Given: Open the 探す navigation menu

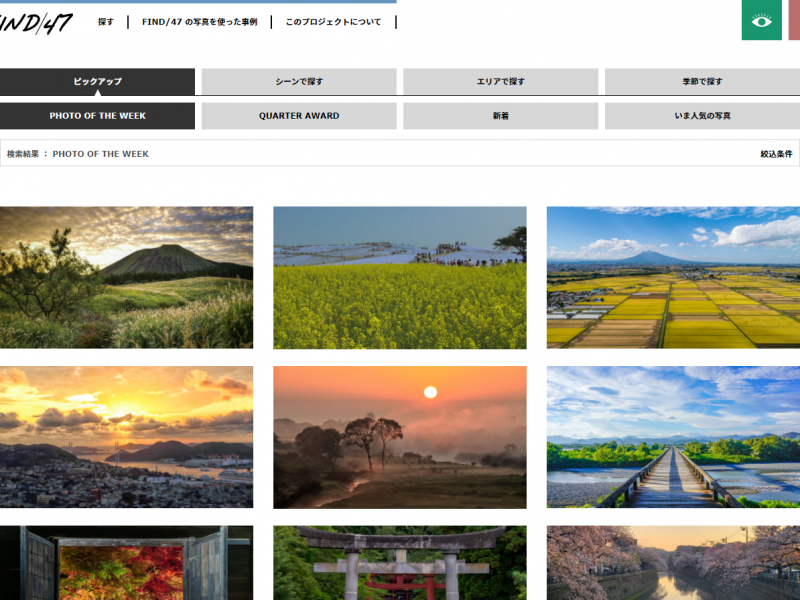Looking at the screenshot, I should click(x=106, y=22).
